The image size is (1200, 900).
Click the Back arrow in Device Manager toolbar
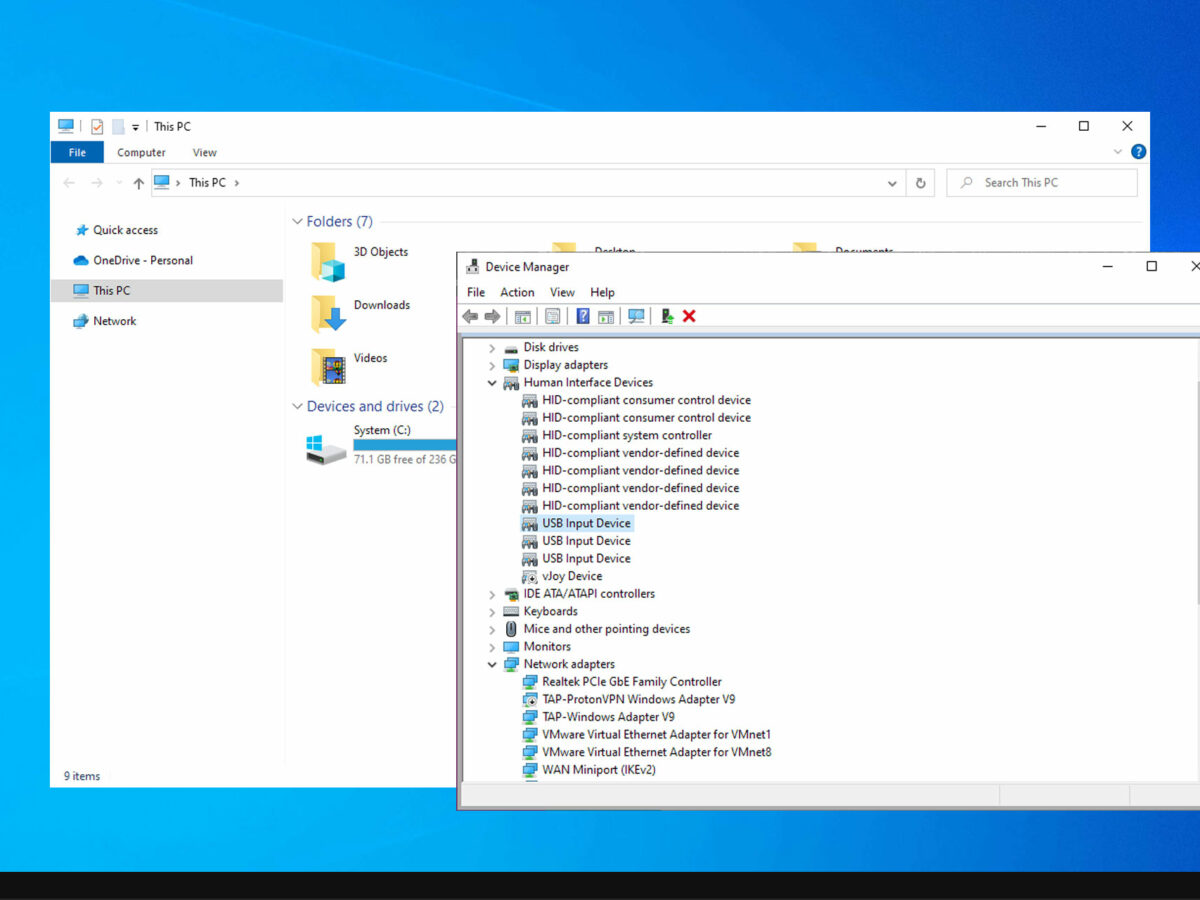[470, 316]
